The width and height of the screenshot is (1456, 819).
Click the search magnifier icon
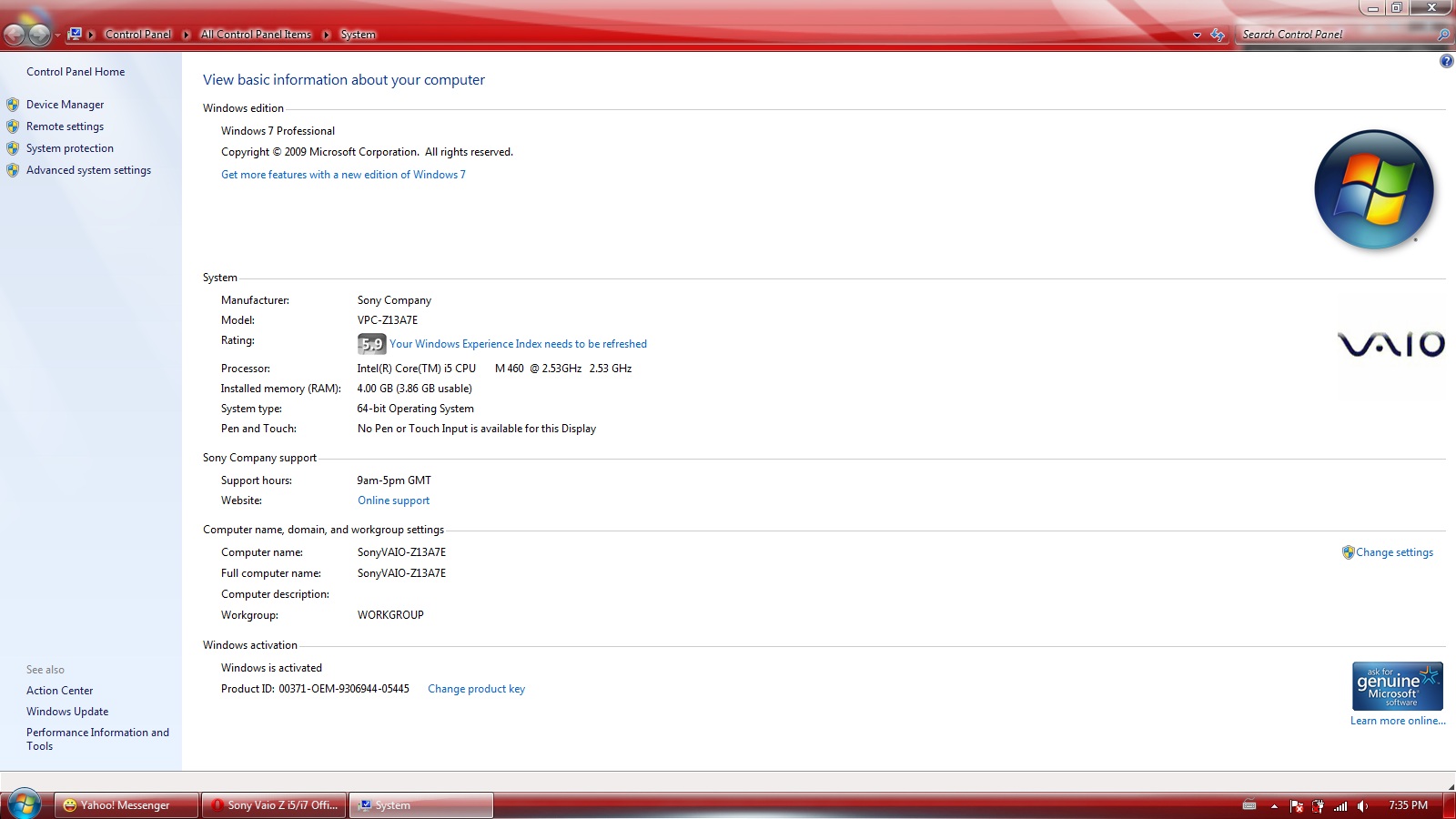pyautogui.click(x=1443, y=35)
